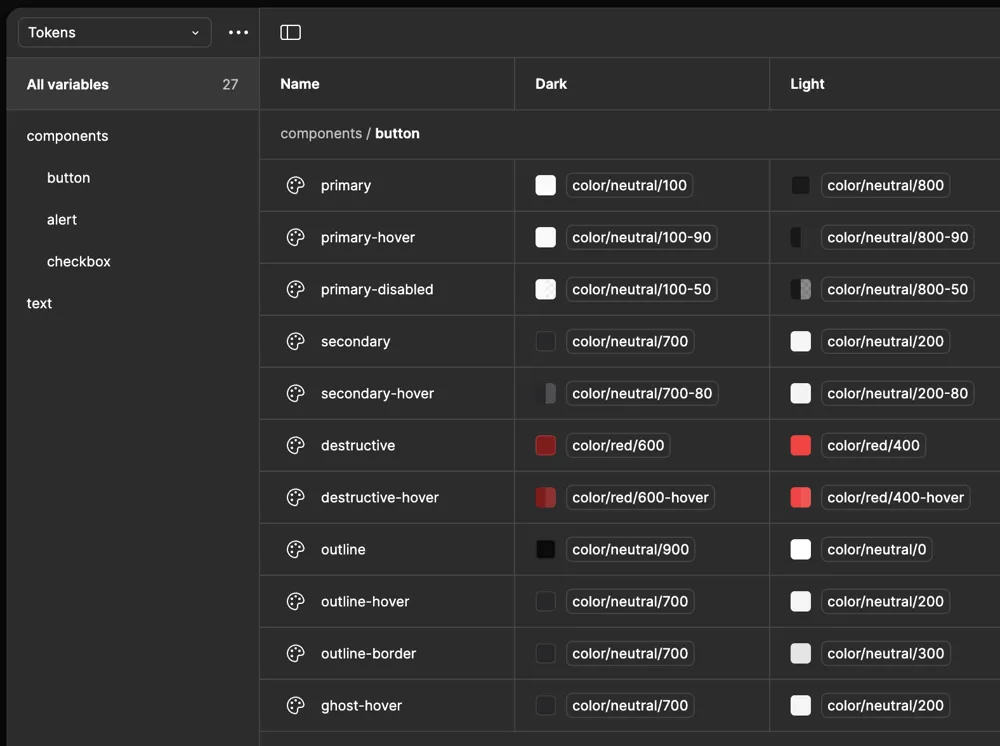Click the palette icon next to destructive
Viewport: 1000px width, 746px height.
pyautogui.click(x=295, y=445)
